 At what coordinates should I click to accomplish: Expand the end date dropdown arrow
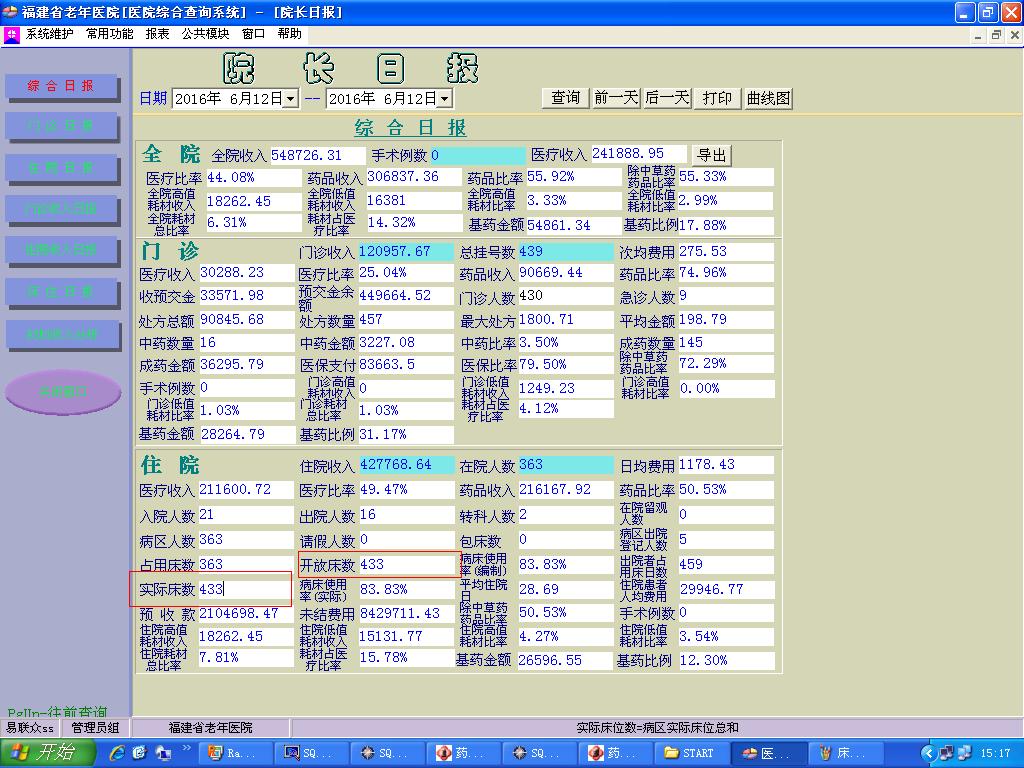tap(445, 99)
